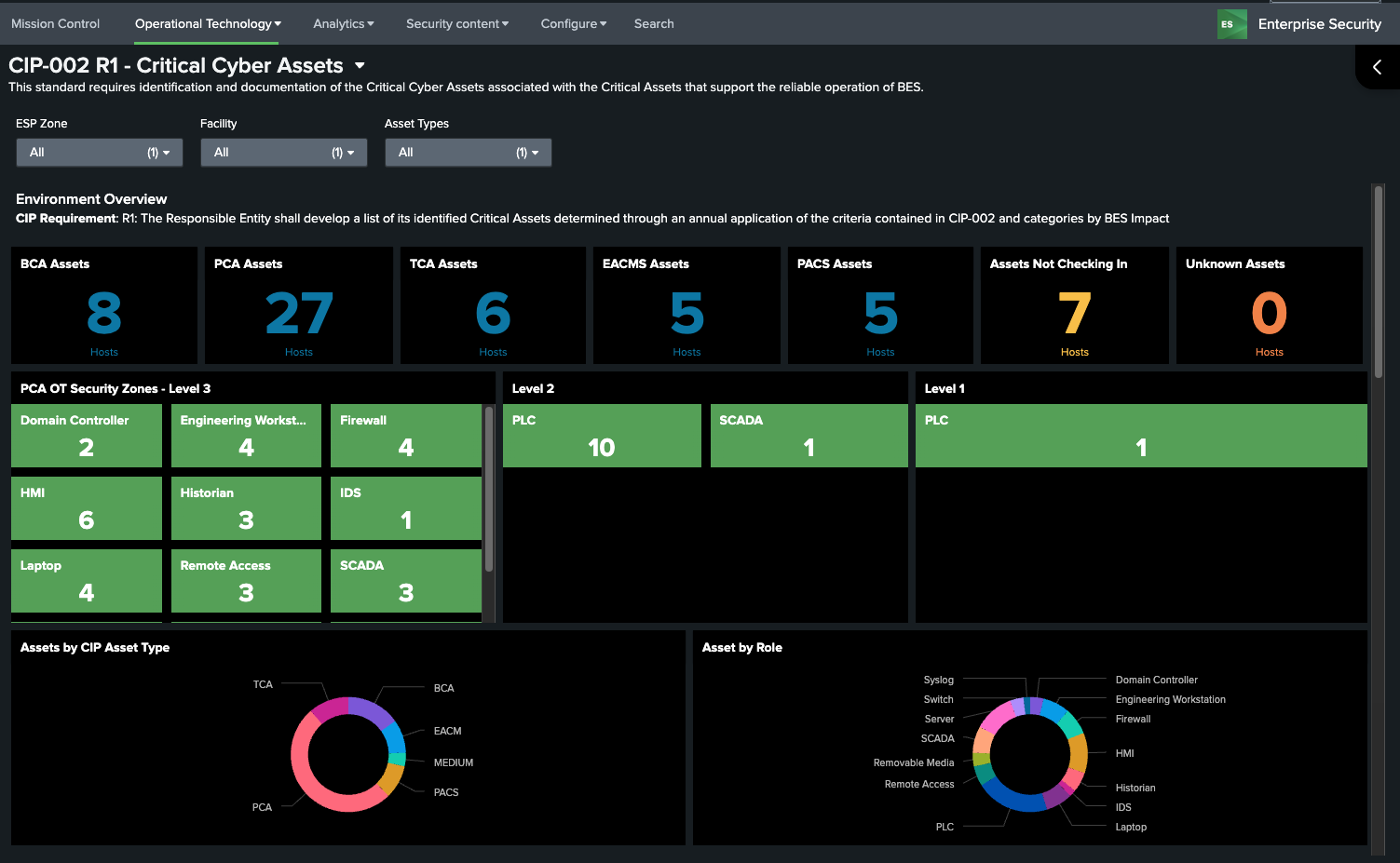Open the Operational Technology menu
The width and height of the screenshot is (1400, 863).
coord(207,24)
